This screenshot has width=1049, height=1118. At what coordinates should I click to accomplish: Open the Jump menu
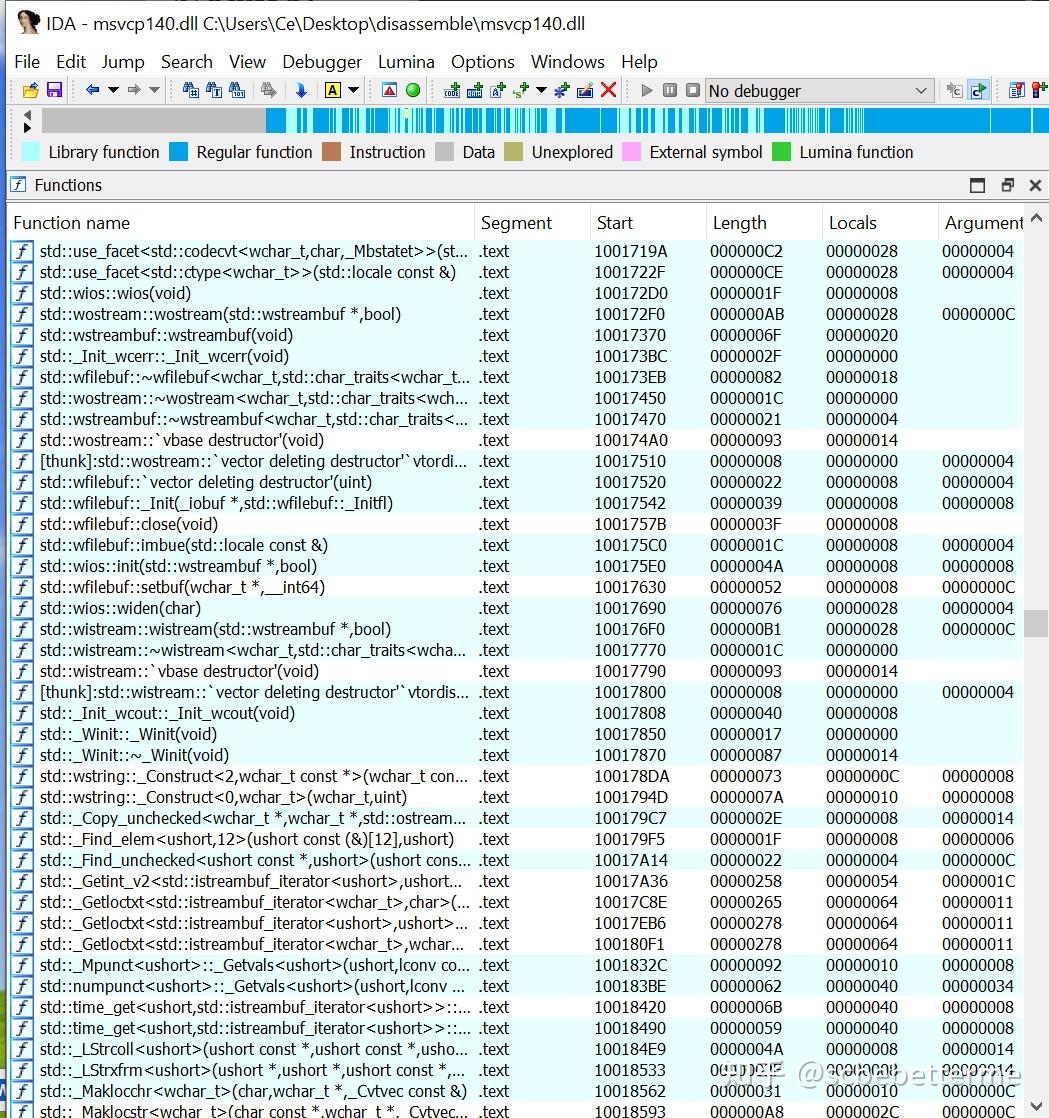[x=123, y=62]
